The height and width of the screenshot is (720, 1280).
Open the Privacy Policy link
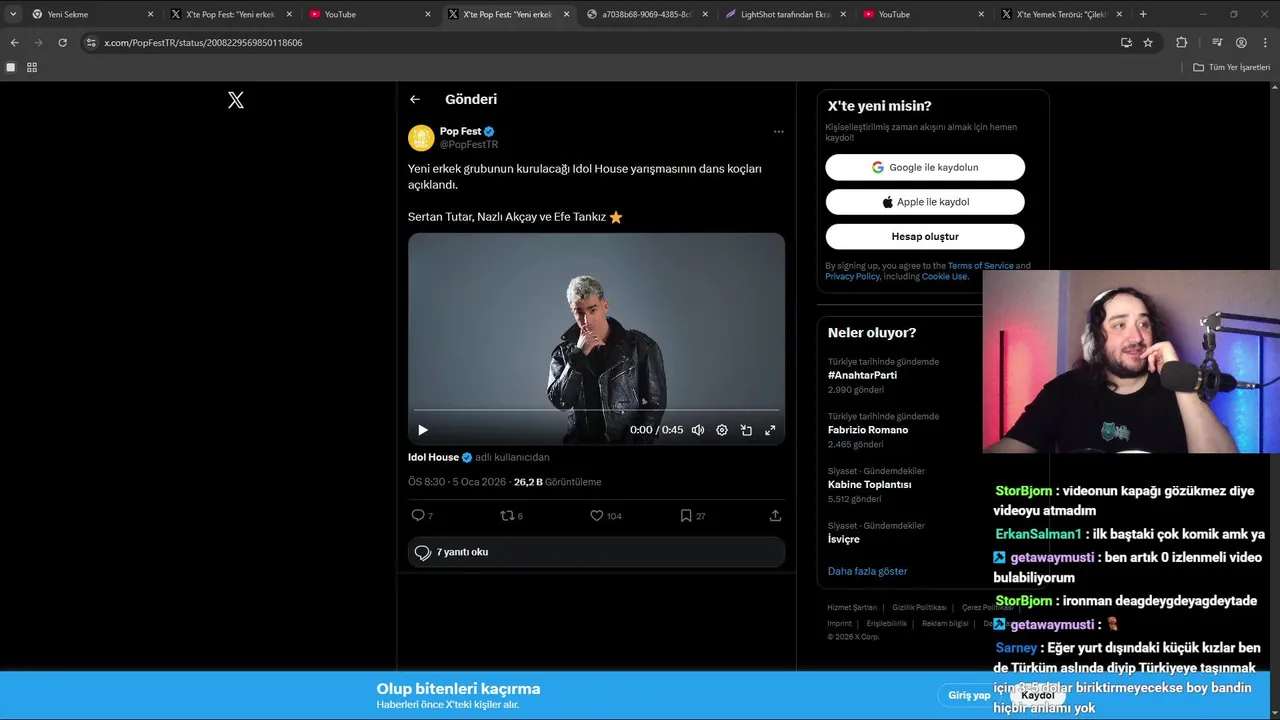pos(852,277)
